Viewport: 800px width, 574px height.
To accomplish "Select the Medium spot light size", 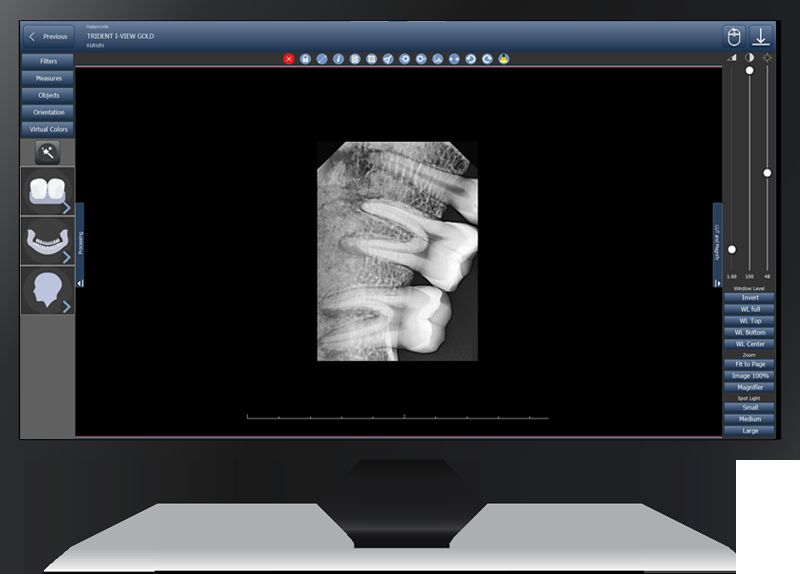I will point(749,419).
